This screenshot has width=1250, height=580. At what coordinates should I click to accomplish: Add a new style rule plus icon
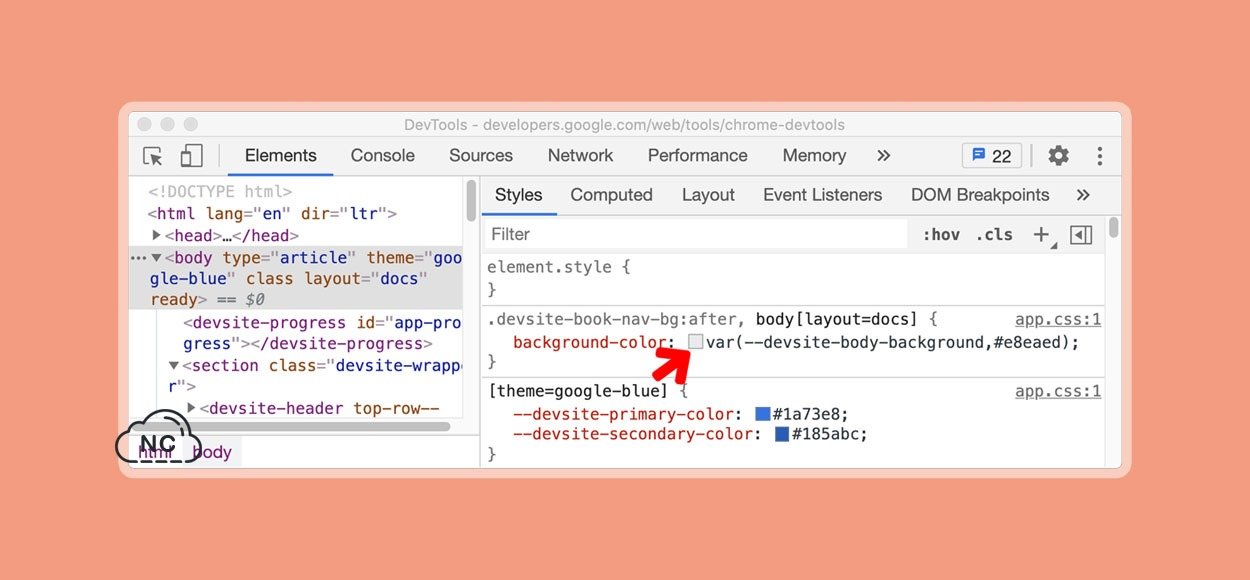pyautogui.click(x=1041, y=235)
